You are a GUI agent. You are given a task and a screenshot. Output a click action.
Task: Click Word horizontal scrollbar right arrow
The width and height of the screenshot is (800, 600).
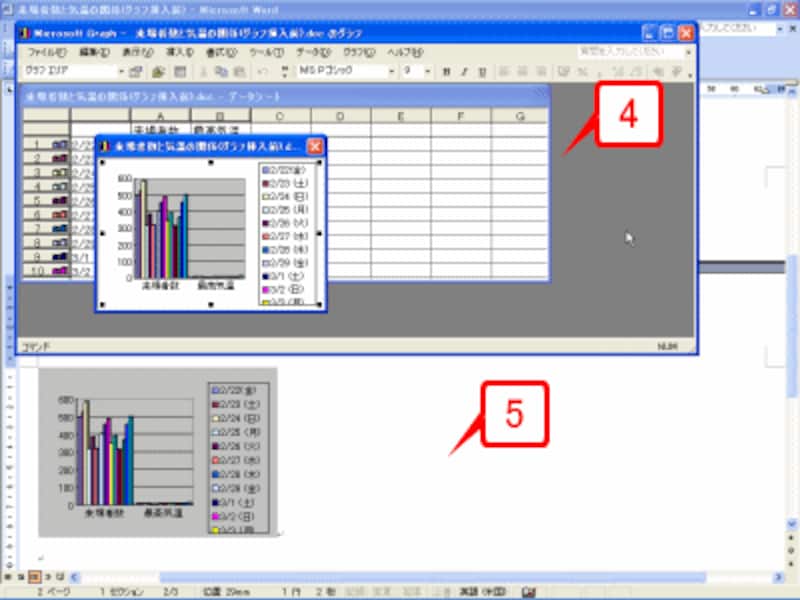(779, 578)
